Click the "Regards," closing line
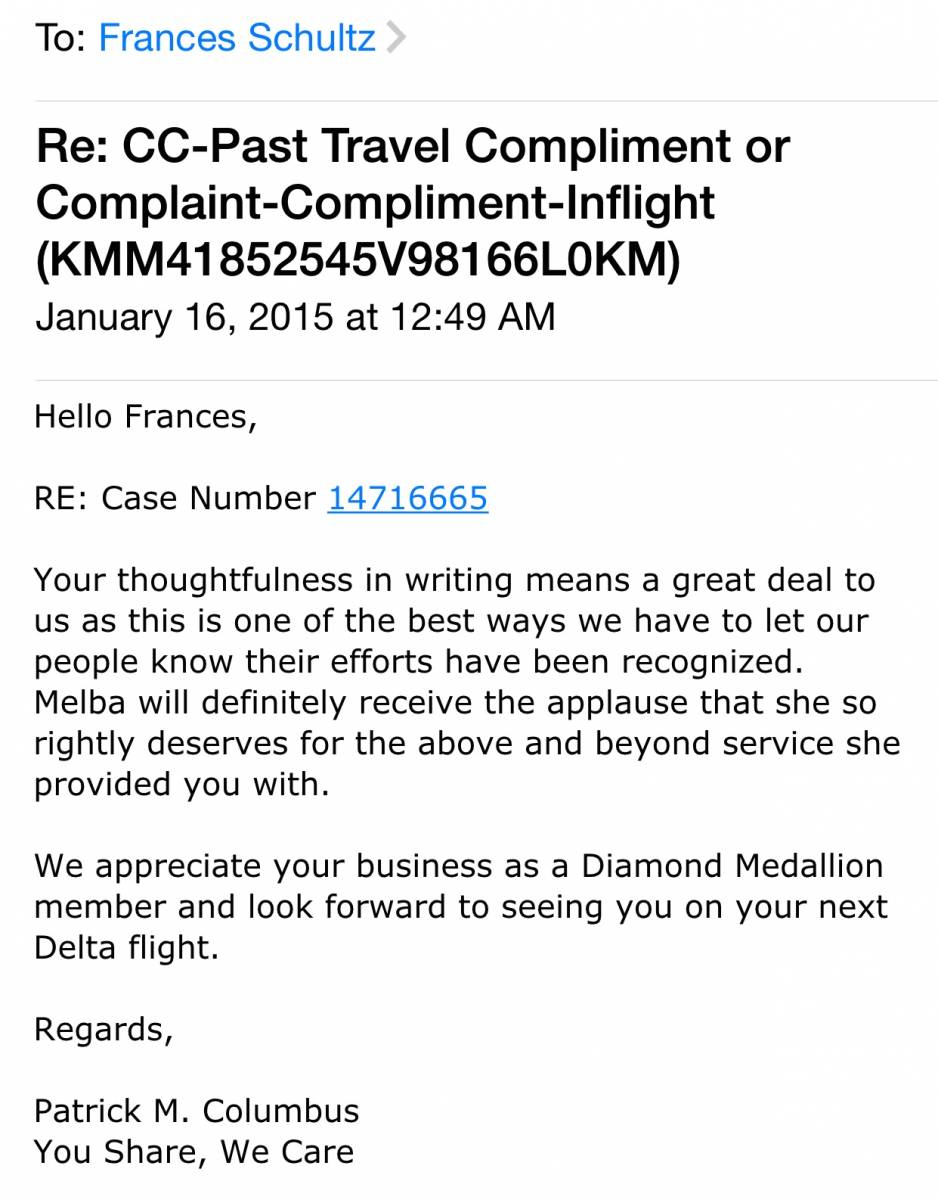 click(103, 1029)
